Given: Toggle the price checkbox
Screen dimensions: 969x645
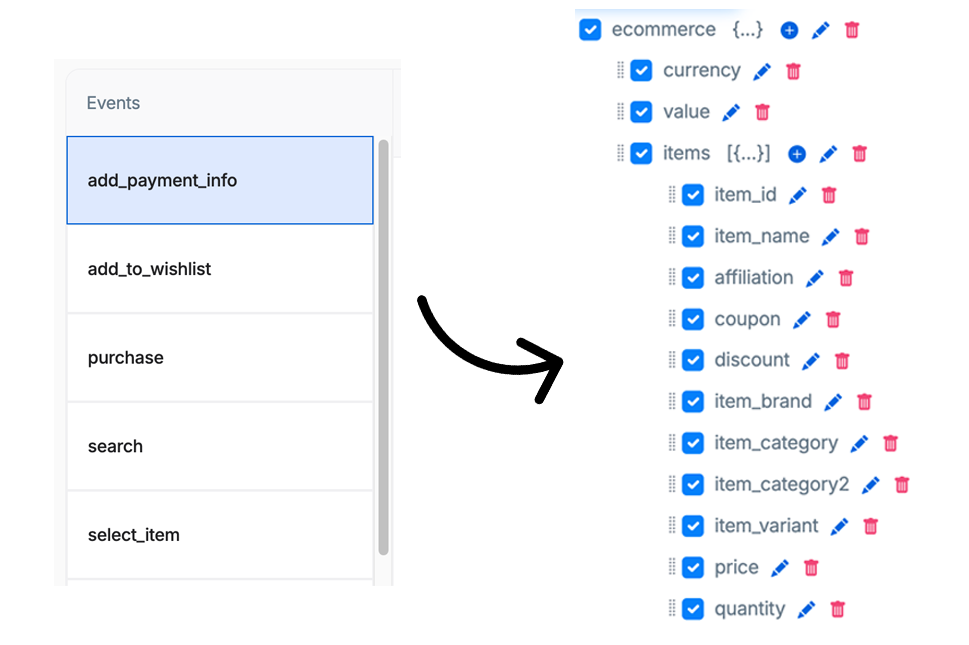Looking at the screenshot, I should 693,568.
